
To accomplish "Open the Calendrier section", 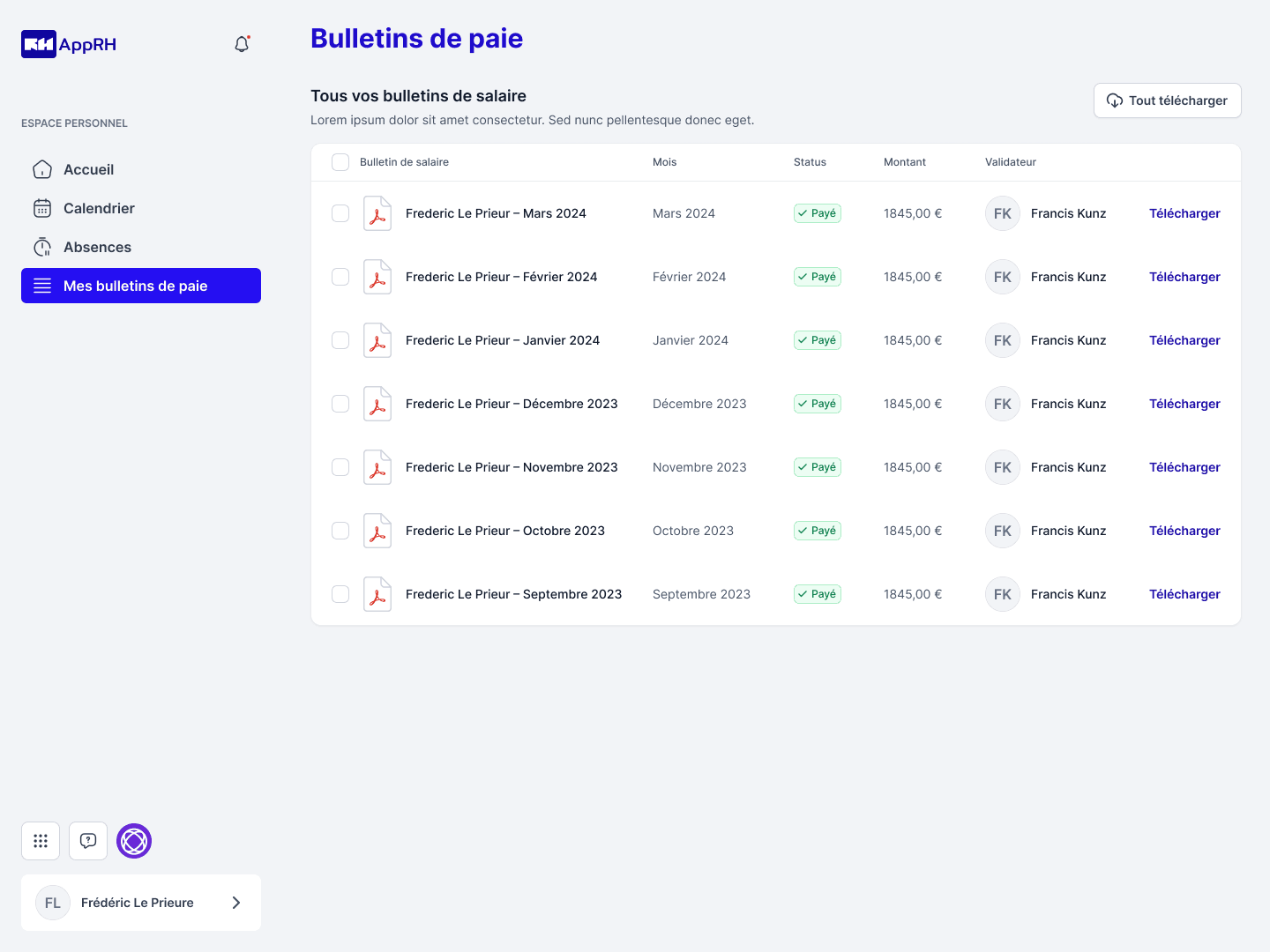I will tap(99, 208).
